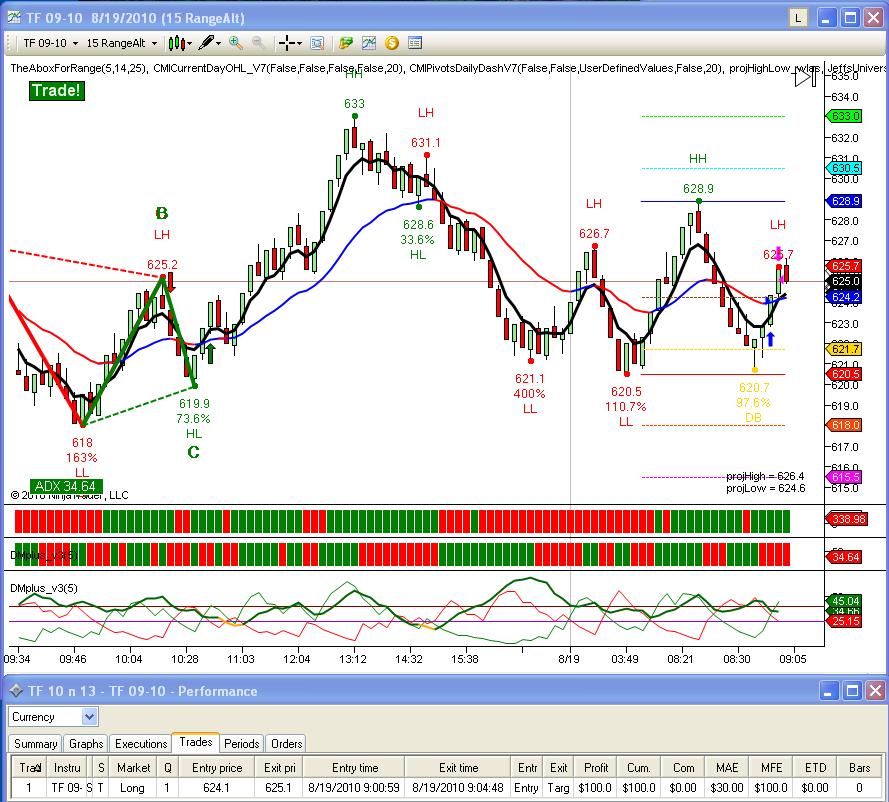The width and height of the screenshot is (889, 802).
Task: Click the magenta 615.5 price marker
Action: tap(843, 477)
